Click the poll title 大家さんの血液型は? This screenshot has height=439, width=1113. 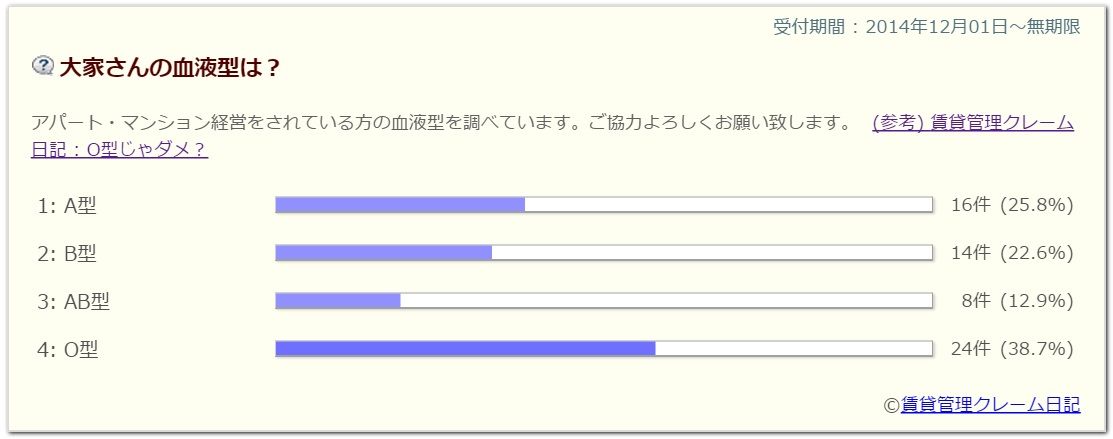click(169, 67)
